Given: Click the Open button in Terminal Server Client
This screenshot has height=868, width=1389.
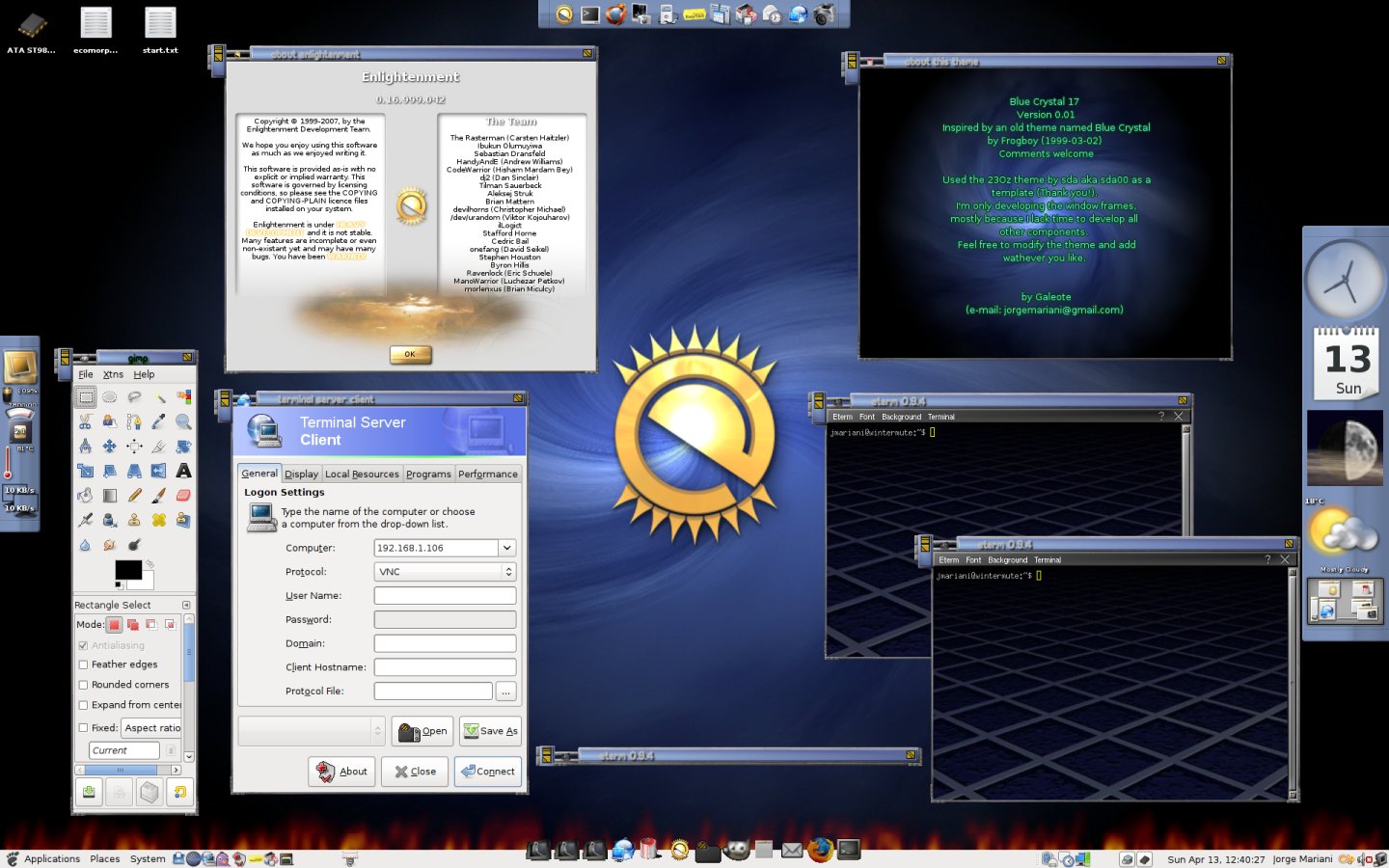Looking at the screenshot, I should 422,731.
